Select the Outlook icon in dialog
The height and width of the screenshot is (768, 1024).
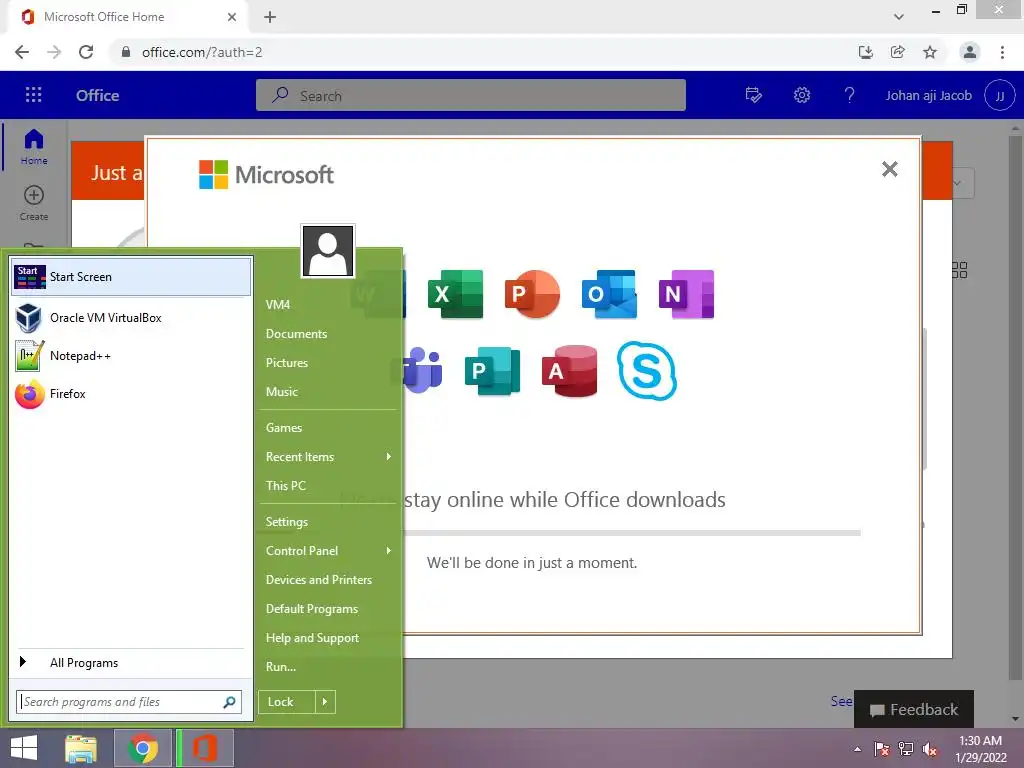[609, 294]
